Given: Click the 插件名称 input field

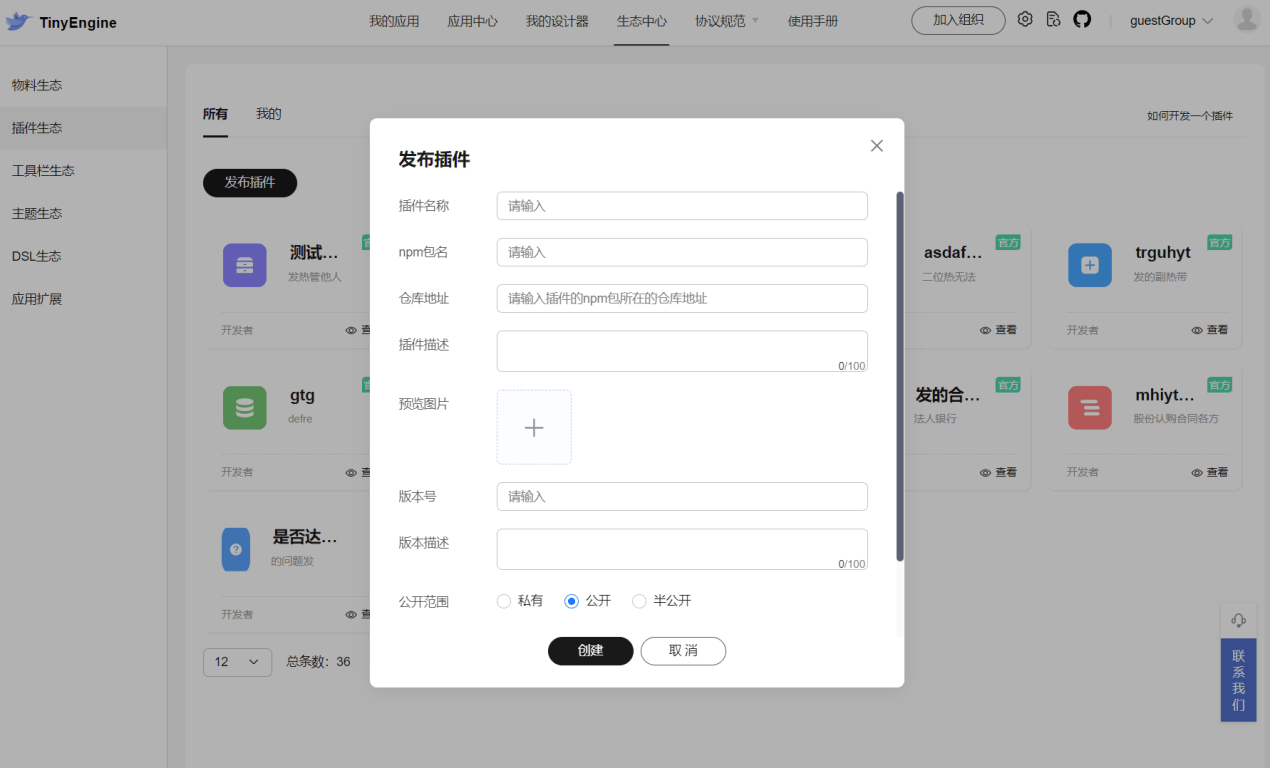Looking at the screenshot, I should coord(681,205).
